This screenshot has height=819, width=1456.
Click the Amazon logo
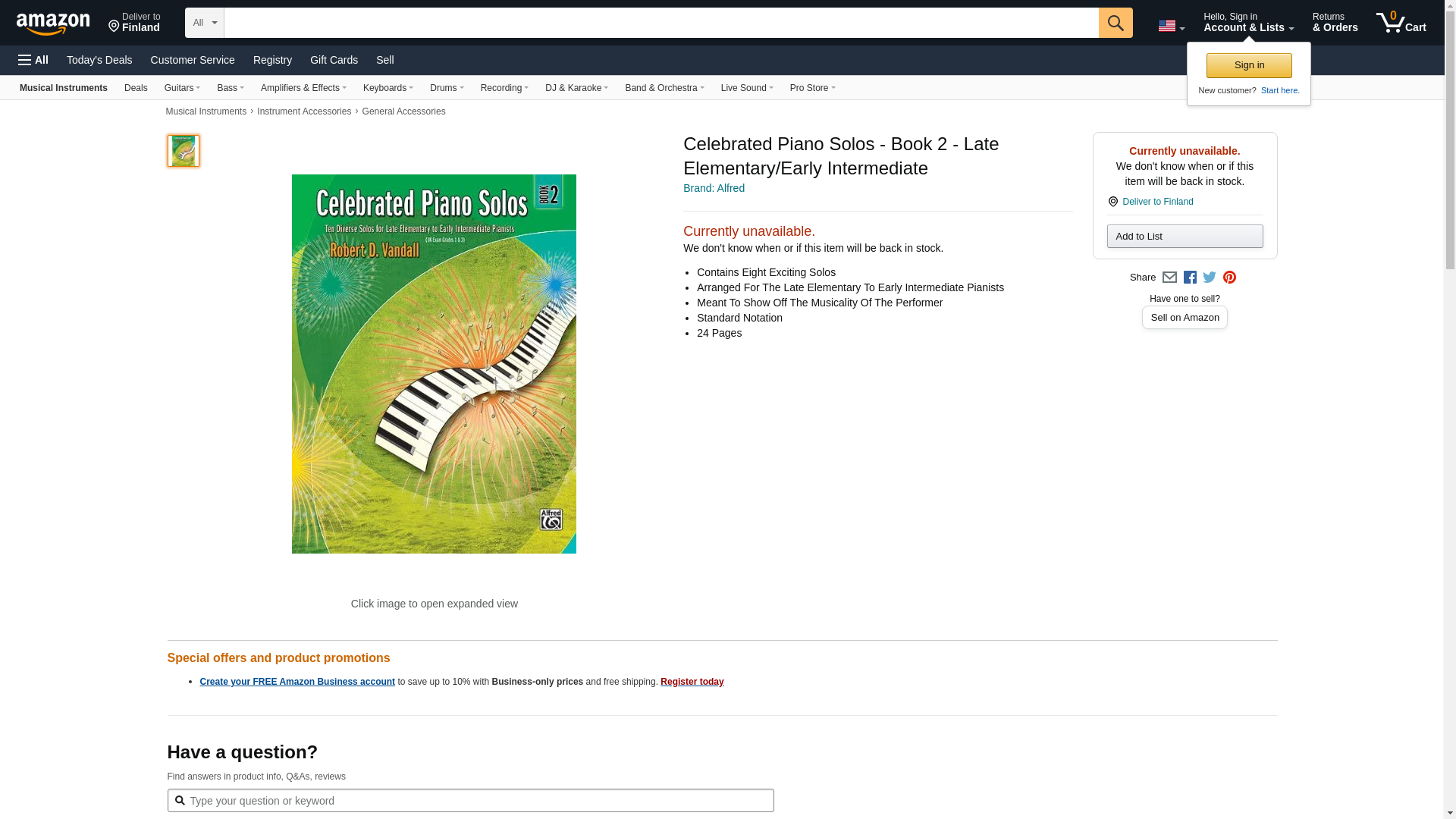(53, 24)
